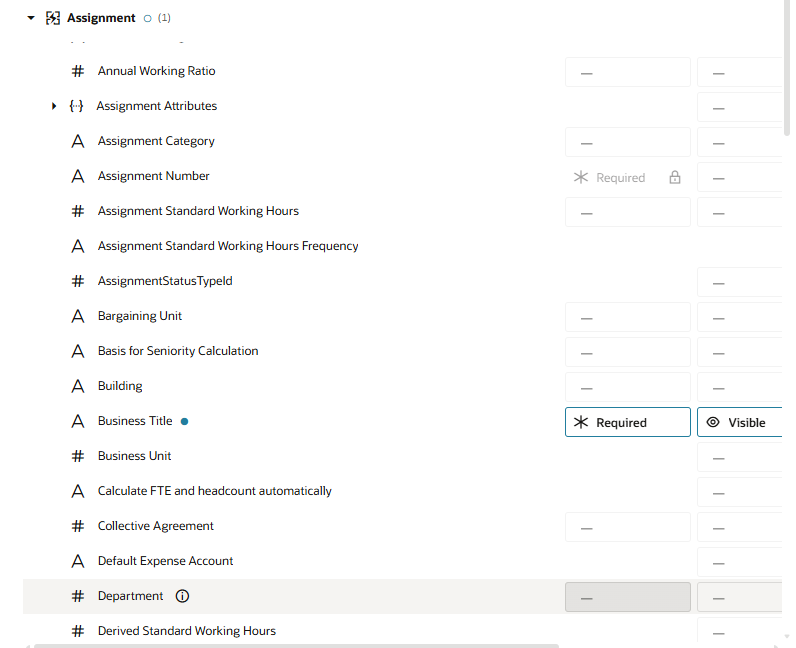Toggle the disabled Required control for Assignment Number

pyautogui.click(x=611, y=178)
